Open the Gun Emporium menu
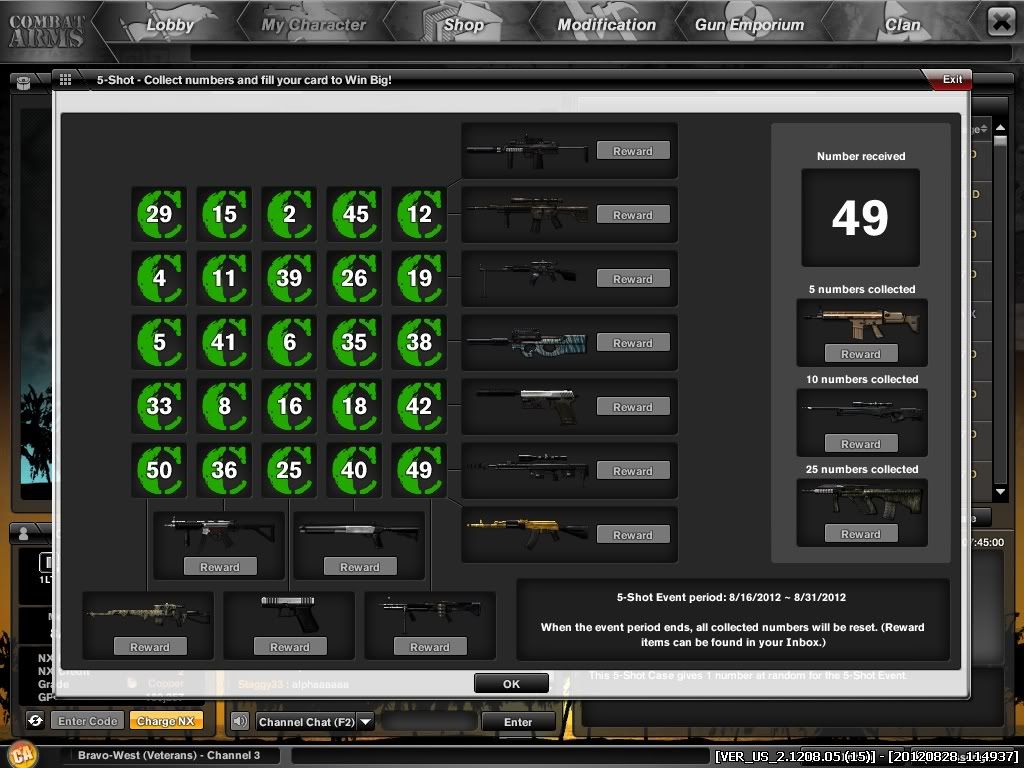 click(x=749, y=24)
